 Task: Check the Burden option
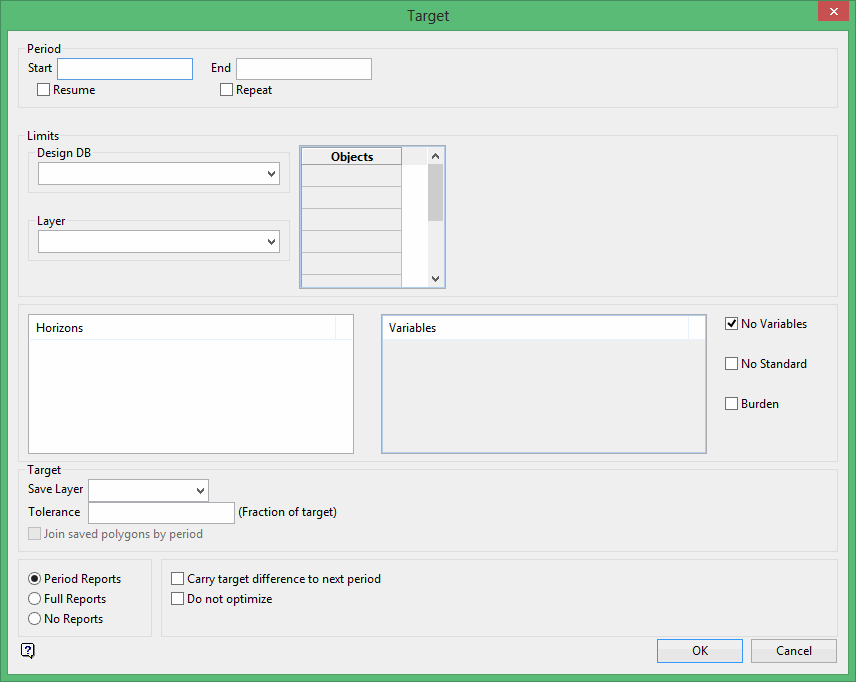[x=732, y=404]
